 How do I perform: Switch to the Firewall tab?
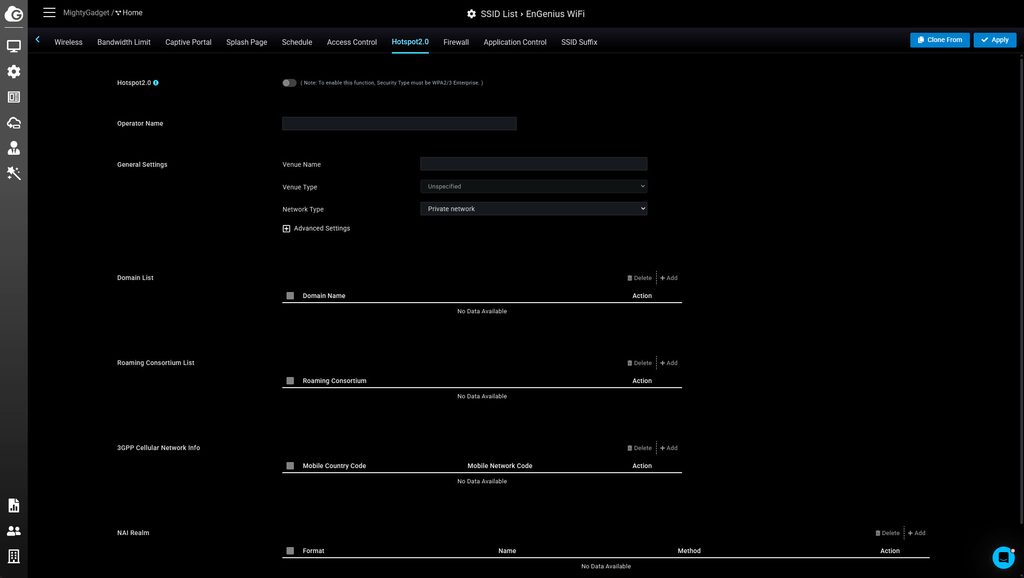(456, 42)
